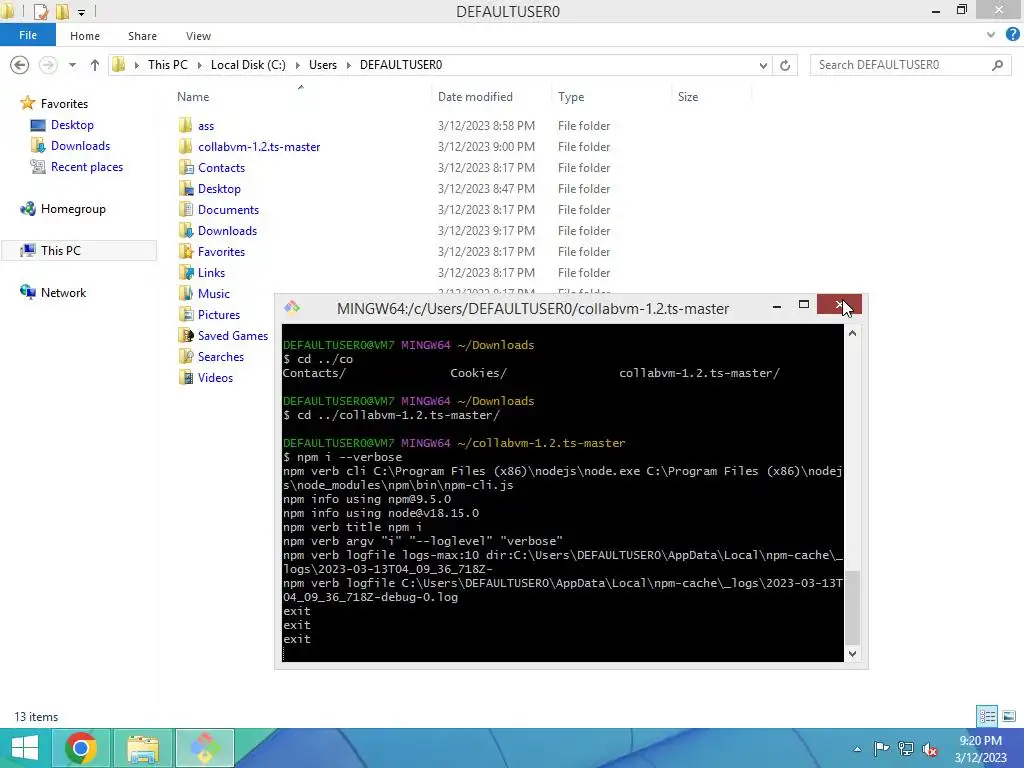Select the Contacts folder icon in file list
This screenshot has height=768, width=1024.
click(186, 167)
